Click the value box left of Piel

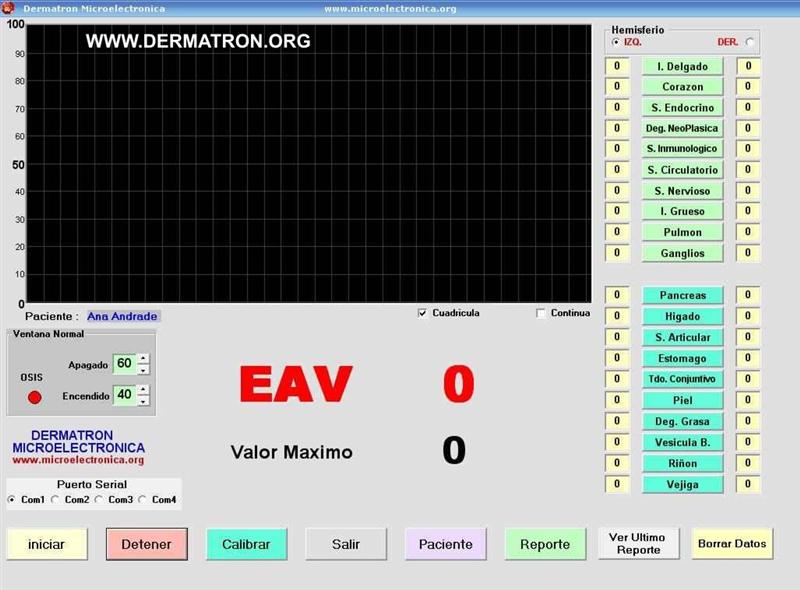tap(617, 400)
